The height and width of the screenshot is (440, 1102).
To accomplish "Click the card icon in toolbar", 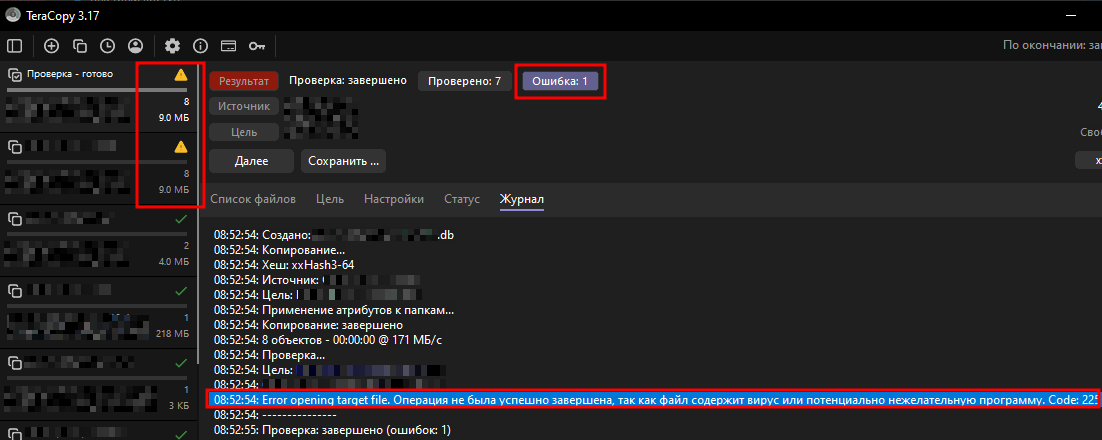I will coord(228,46).
